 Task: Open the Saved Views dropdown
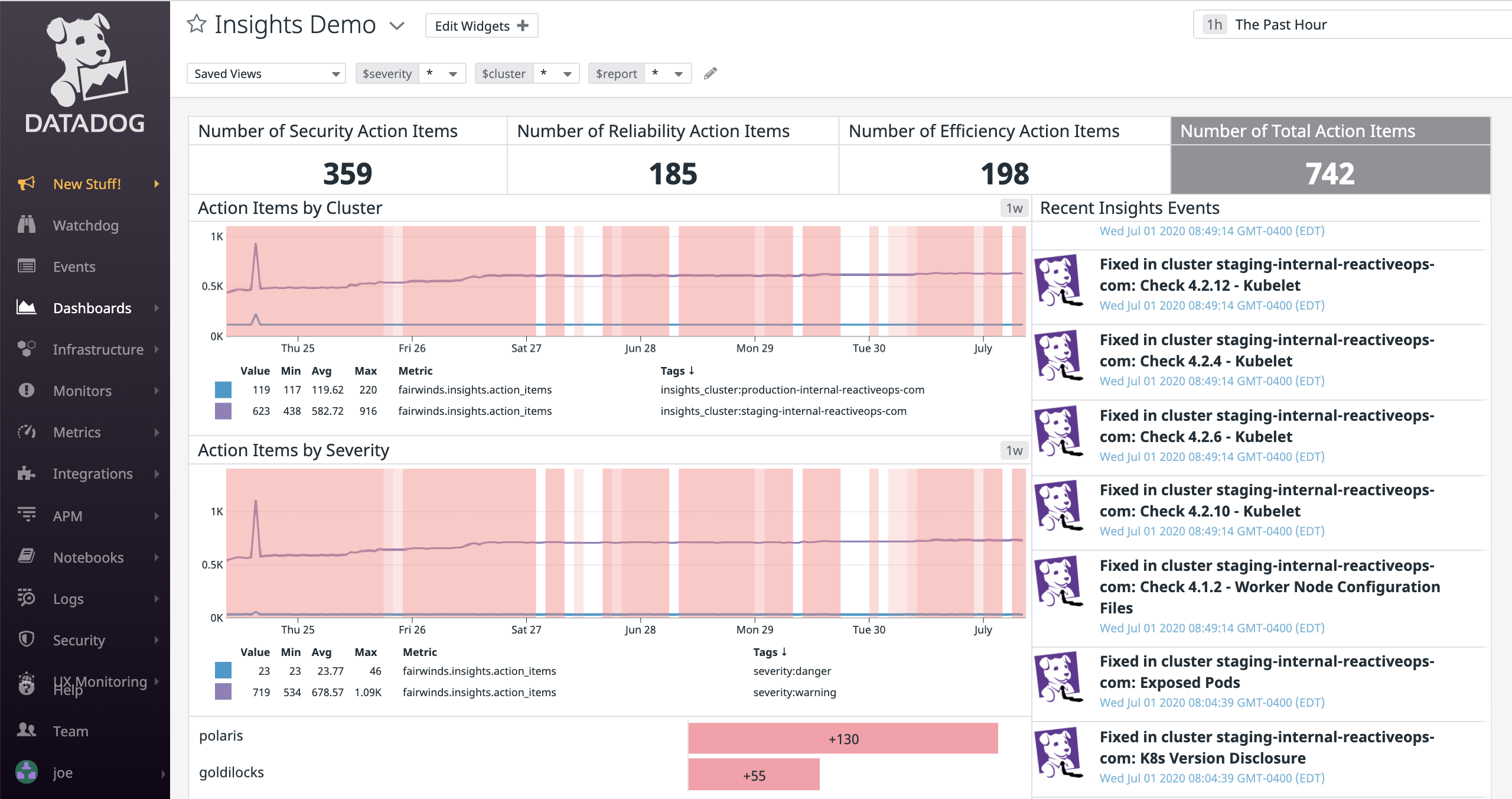coord(266,73)
